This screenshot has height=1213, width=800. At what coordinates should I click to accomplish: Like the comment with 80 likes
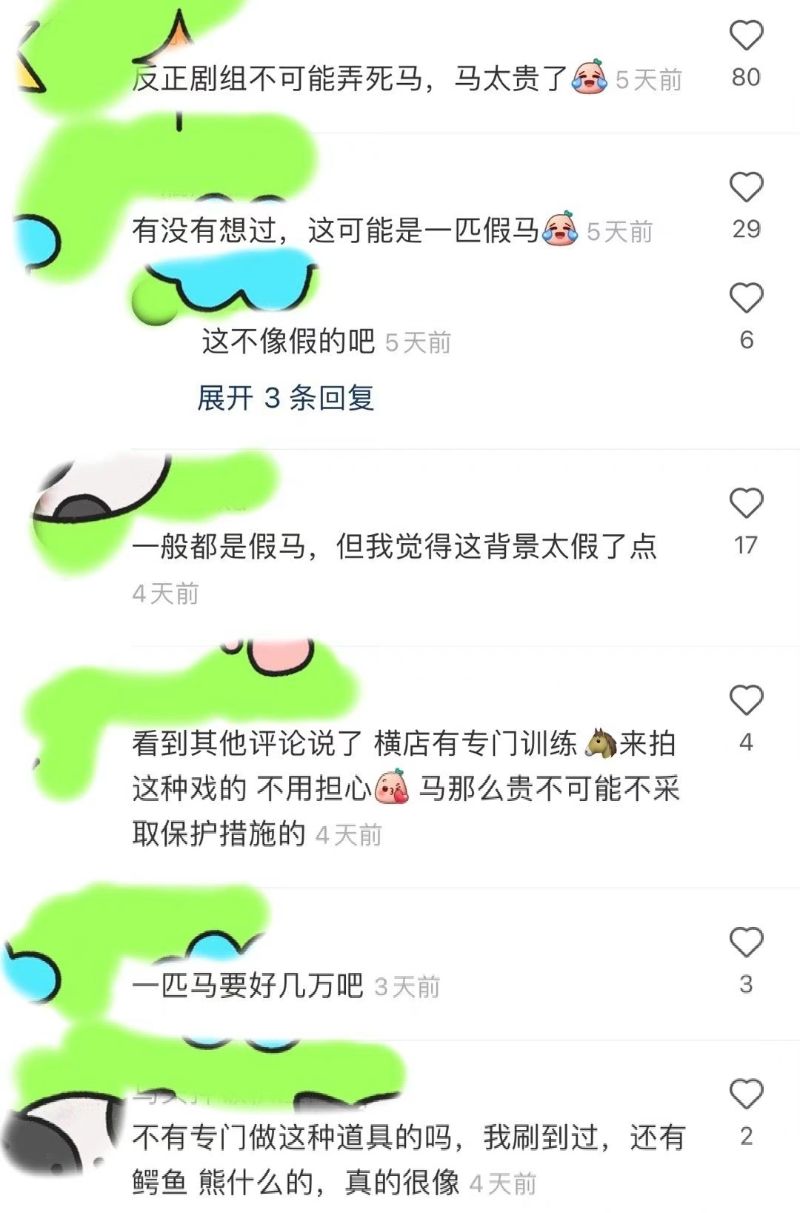click(x=746, y=36)
